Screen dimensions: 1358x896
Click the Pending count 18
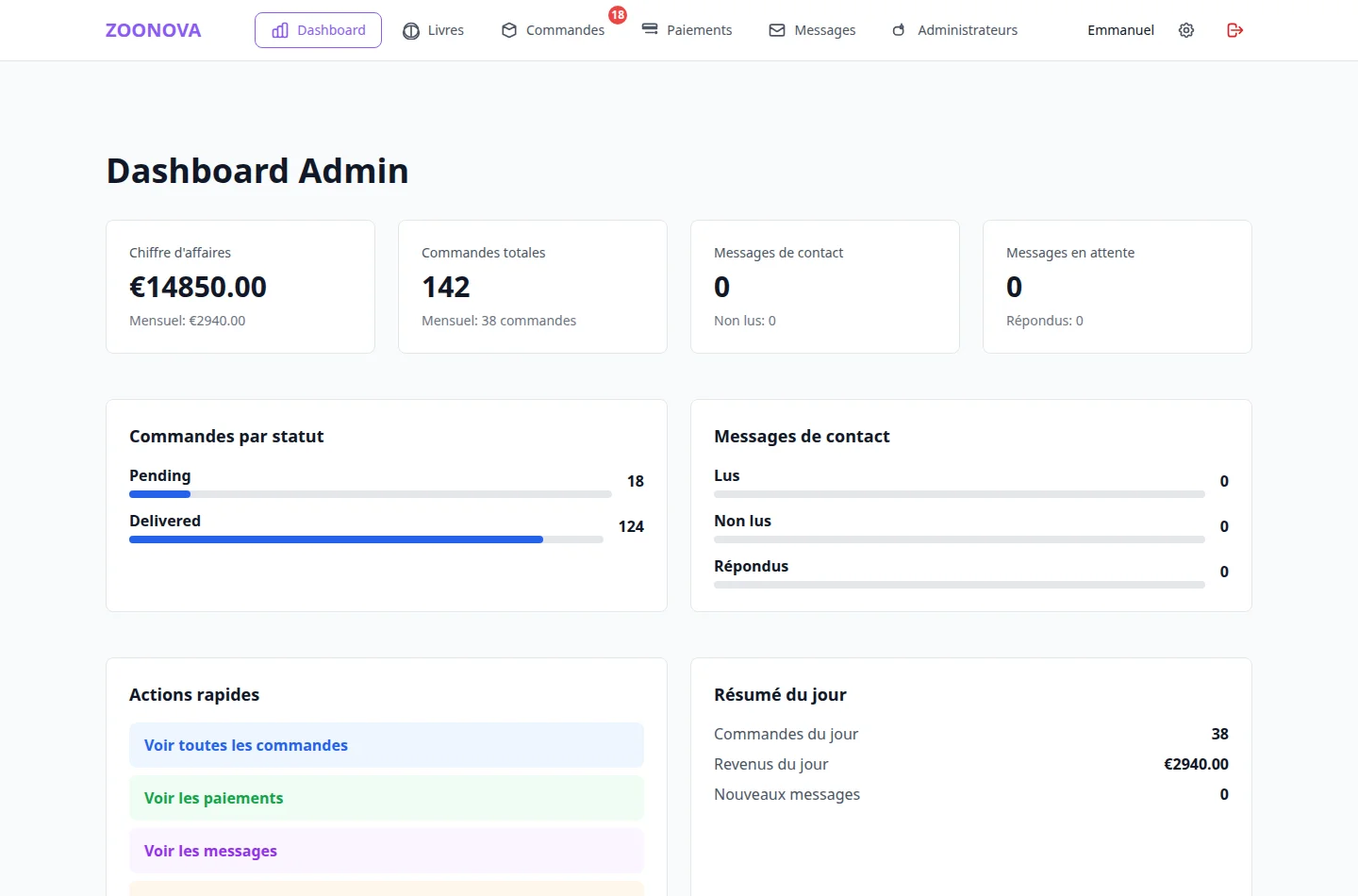[636, 481]
